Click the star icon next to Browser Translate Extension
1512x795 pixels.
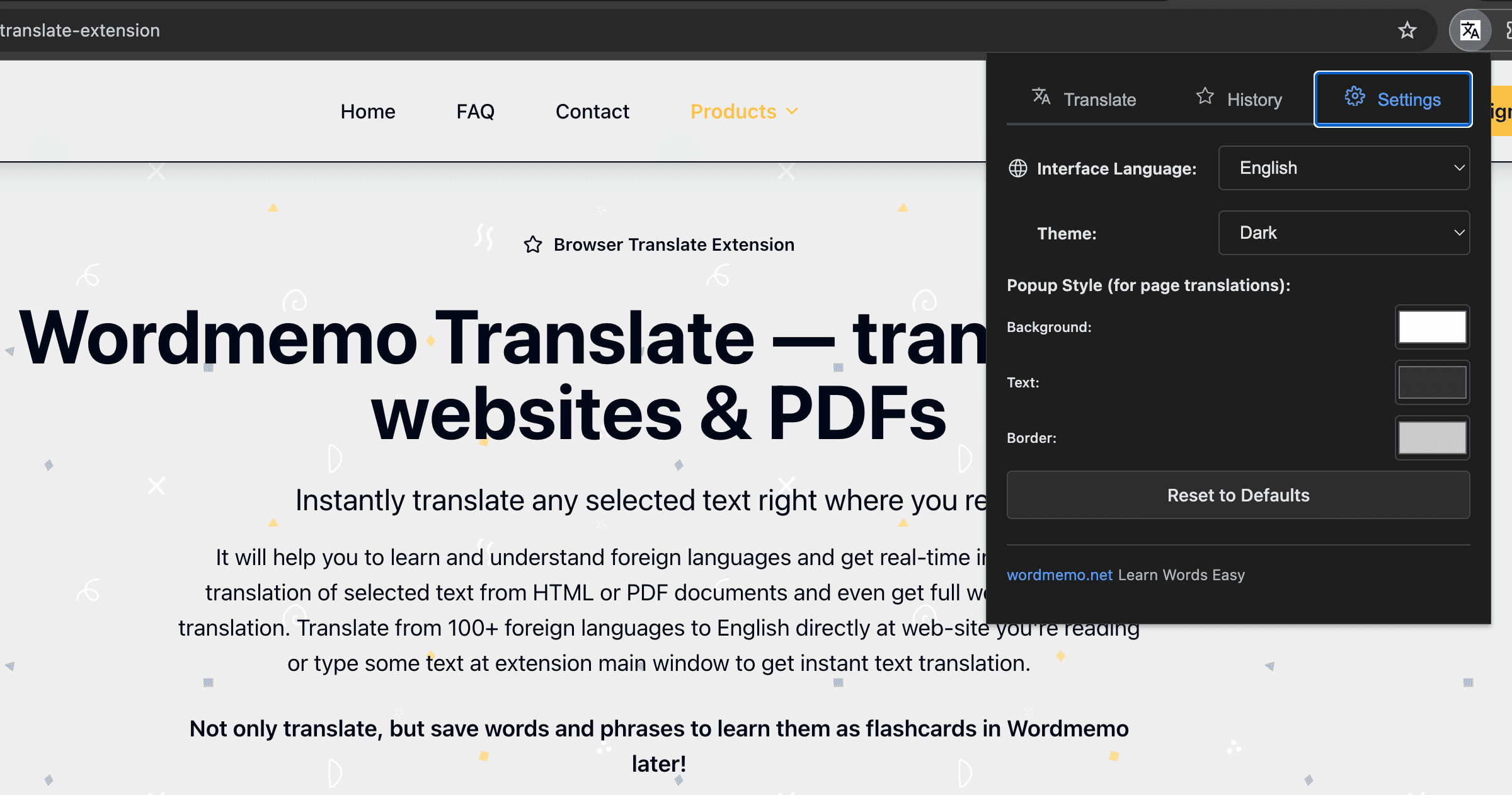[533, 244]
